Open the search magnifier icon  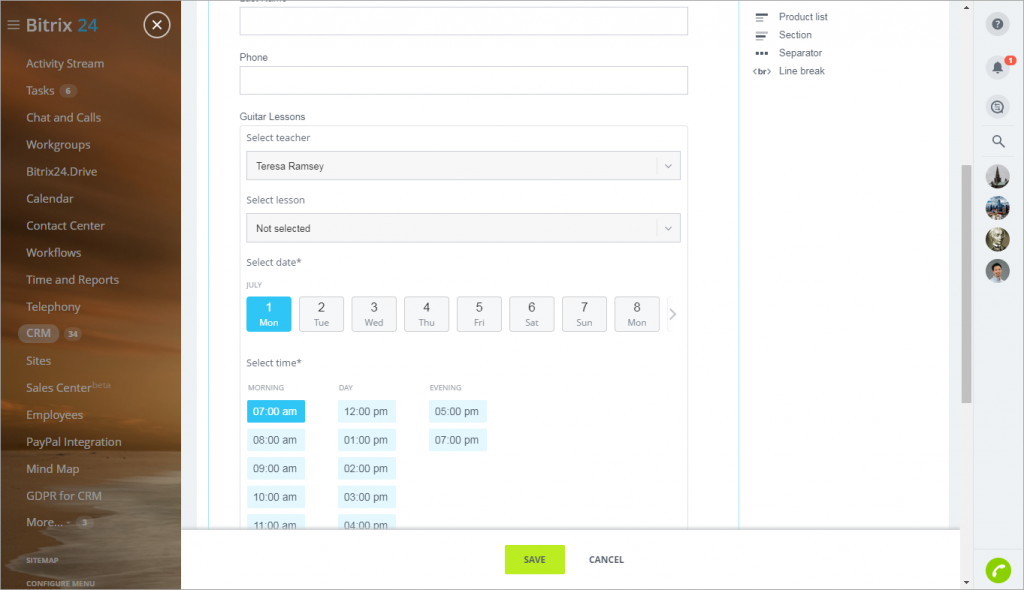click(x=998, y=141)
